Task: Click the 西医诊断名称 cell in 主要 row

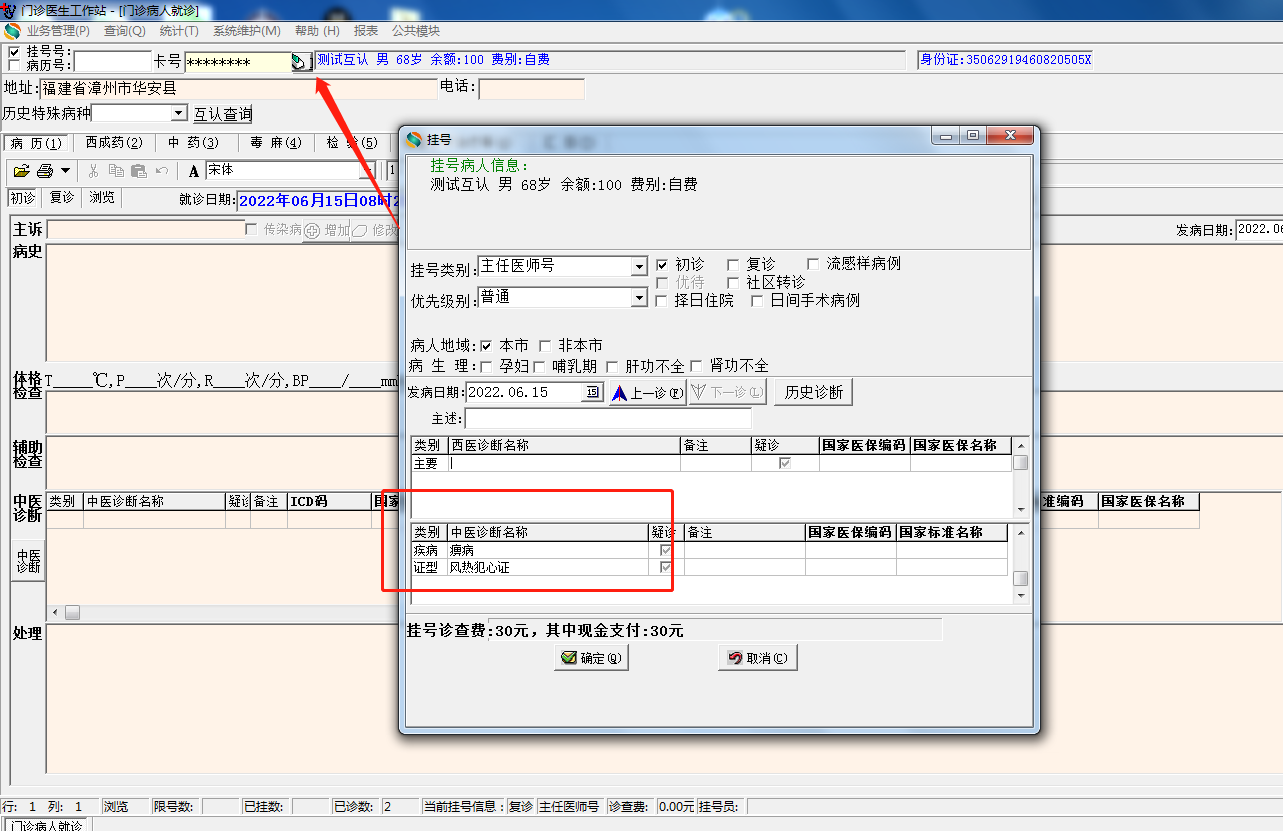Action: coord(563,463)
